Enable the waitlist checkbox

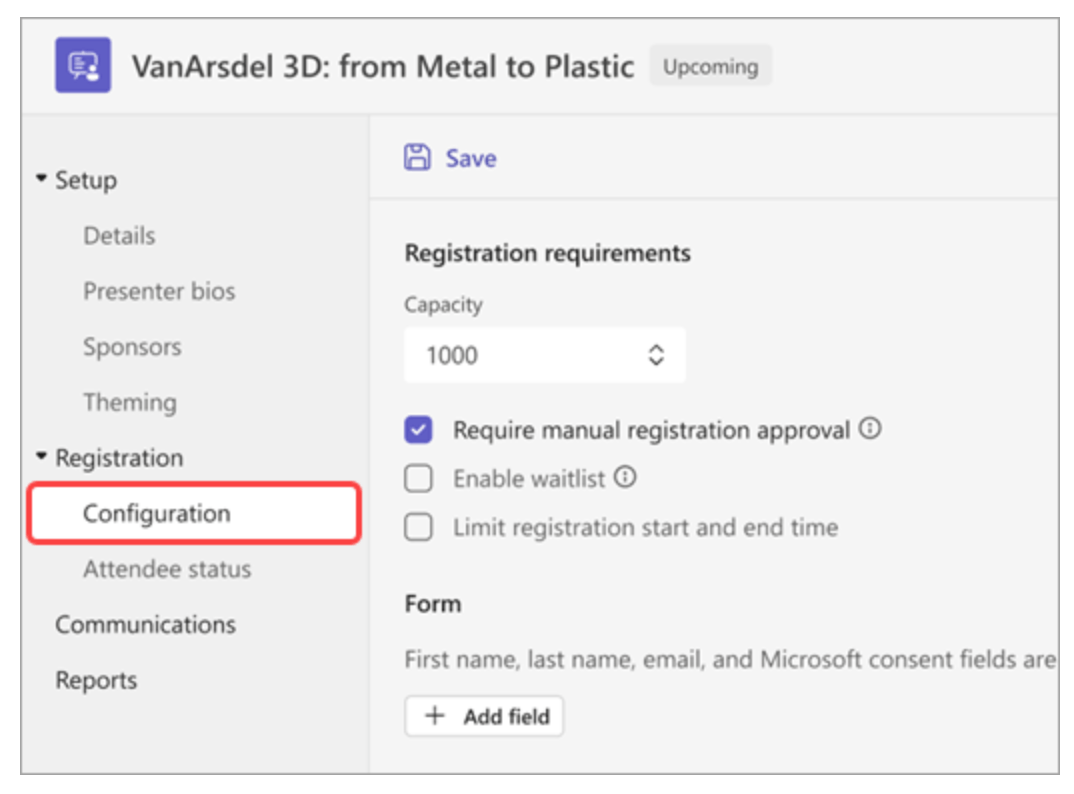click(x=418, y=478)
